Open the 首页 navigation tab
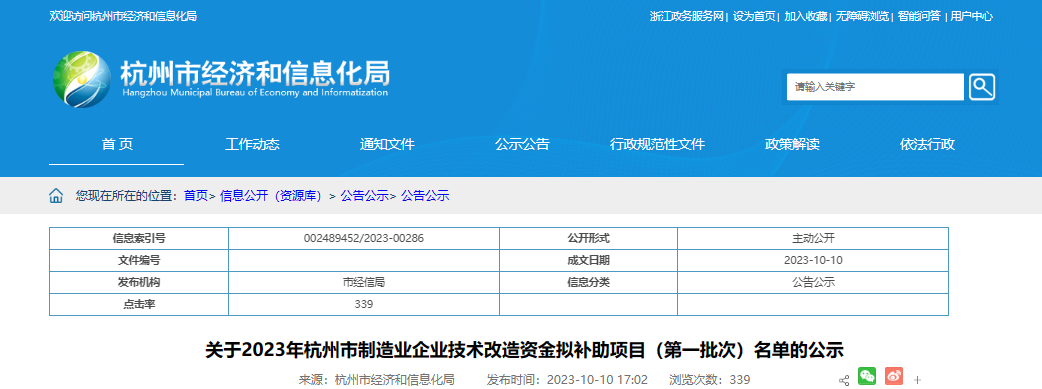 (x=117, y=144)
